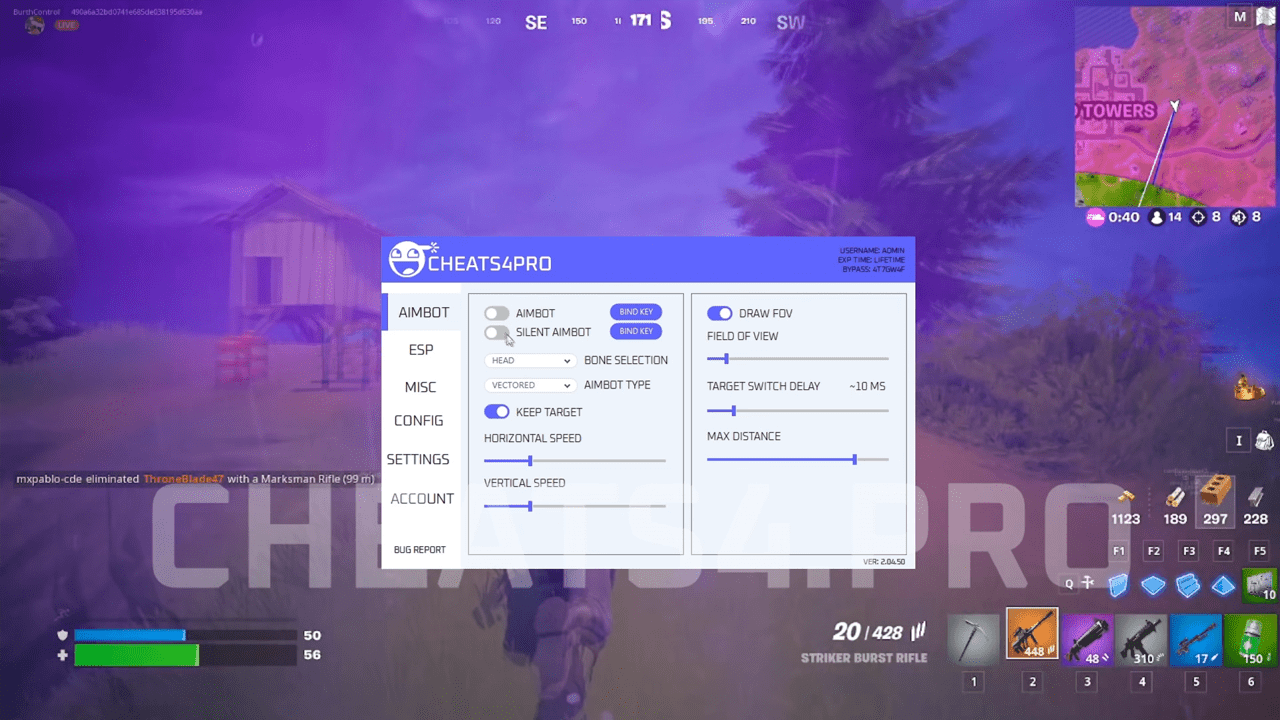This screenshot has height=720, width=1280.
Task: Click the compass heading 171
Action: pos(640,20)
